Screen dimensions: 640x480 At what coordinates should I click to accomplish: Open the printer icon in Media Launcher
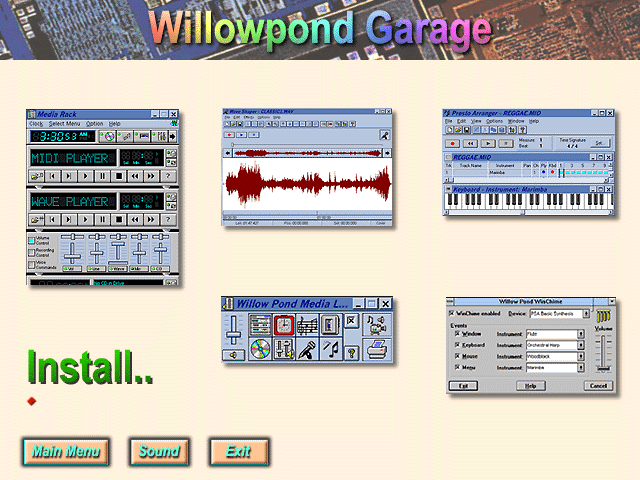click(x=376, y=349)
